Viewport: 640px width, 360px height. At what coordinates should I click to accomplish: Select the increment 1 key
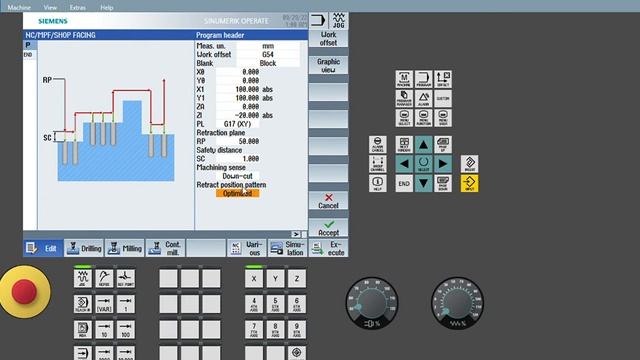pos(126,304)
